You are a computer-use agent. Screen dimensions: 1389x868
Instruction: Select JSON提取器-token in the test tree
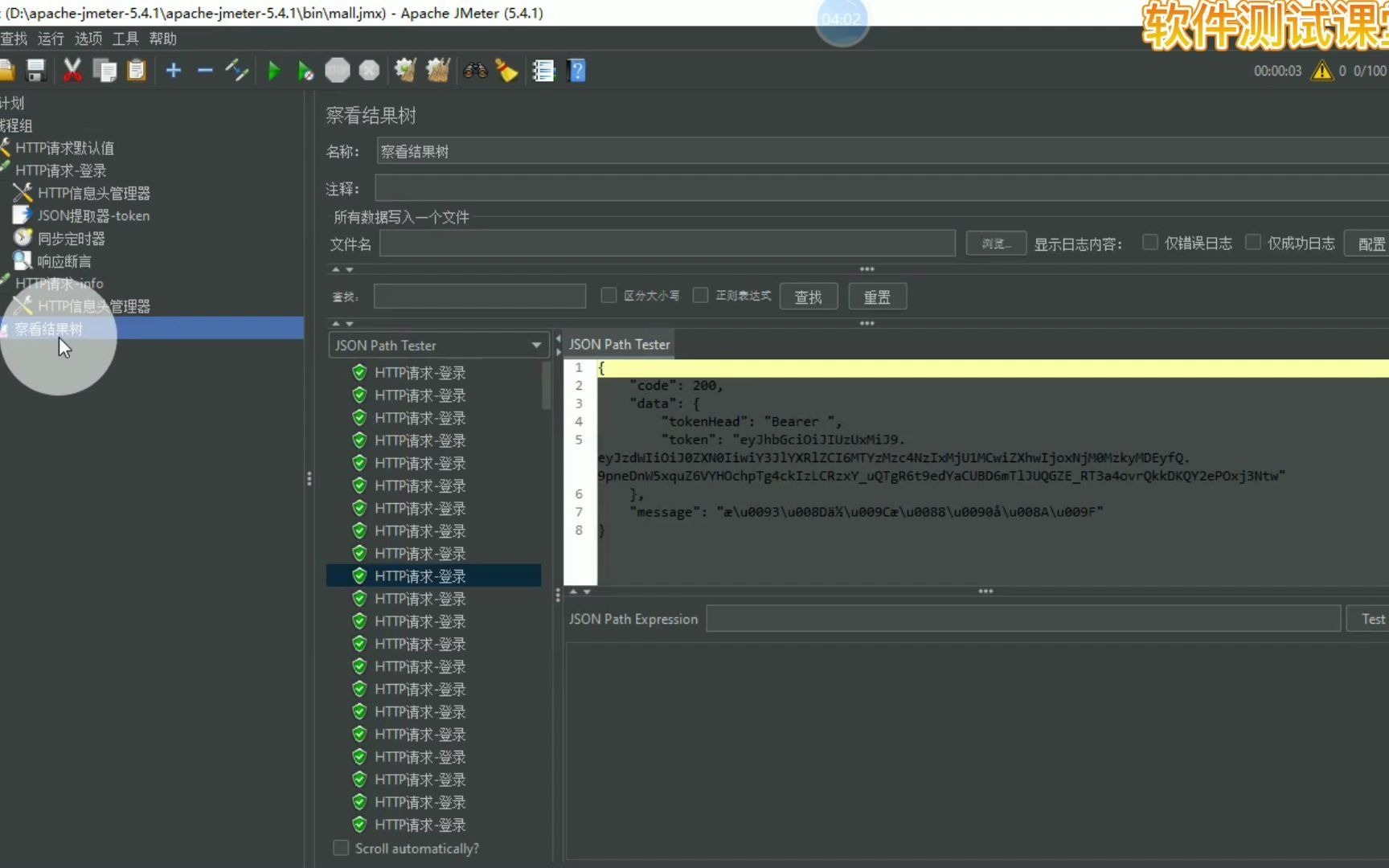93,215
